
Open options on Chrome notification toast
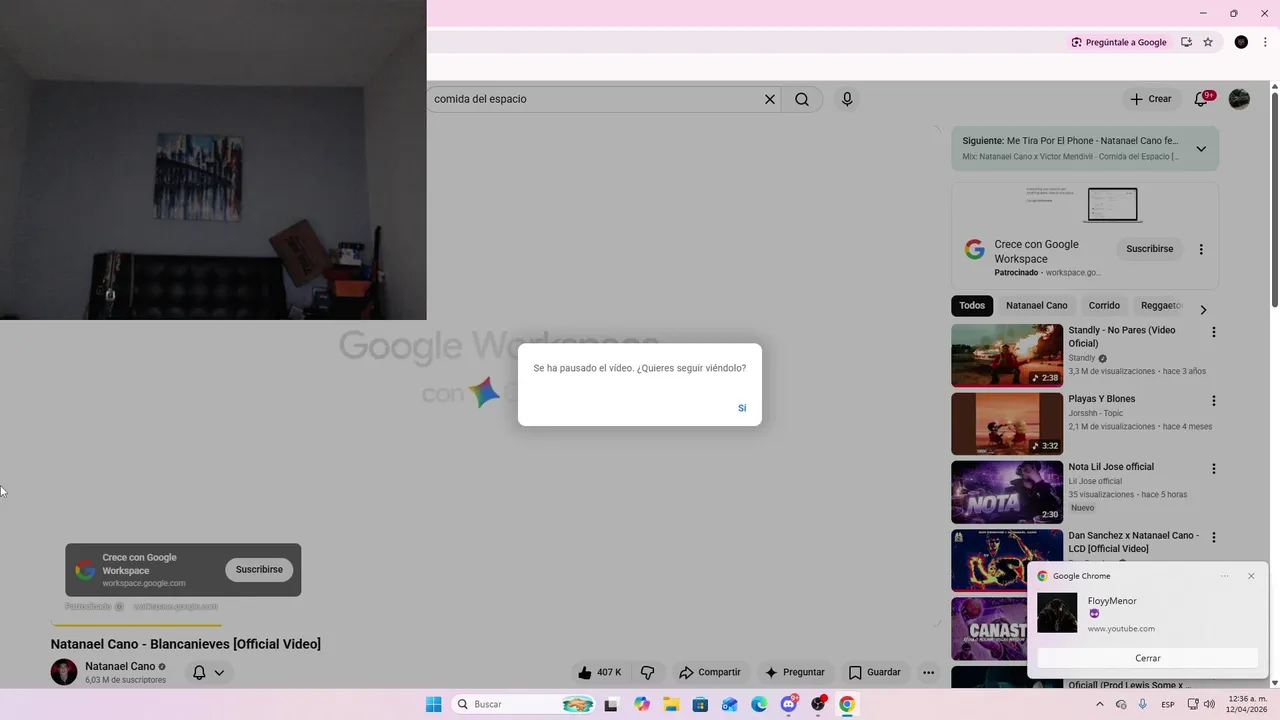pos(1225,576)
